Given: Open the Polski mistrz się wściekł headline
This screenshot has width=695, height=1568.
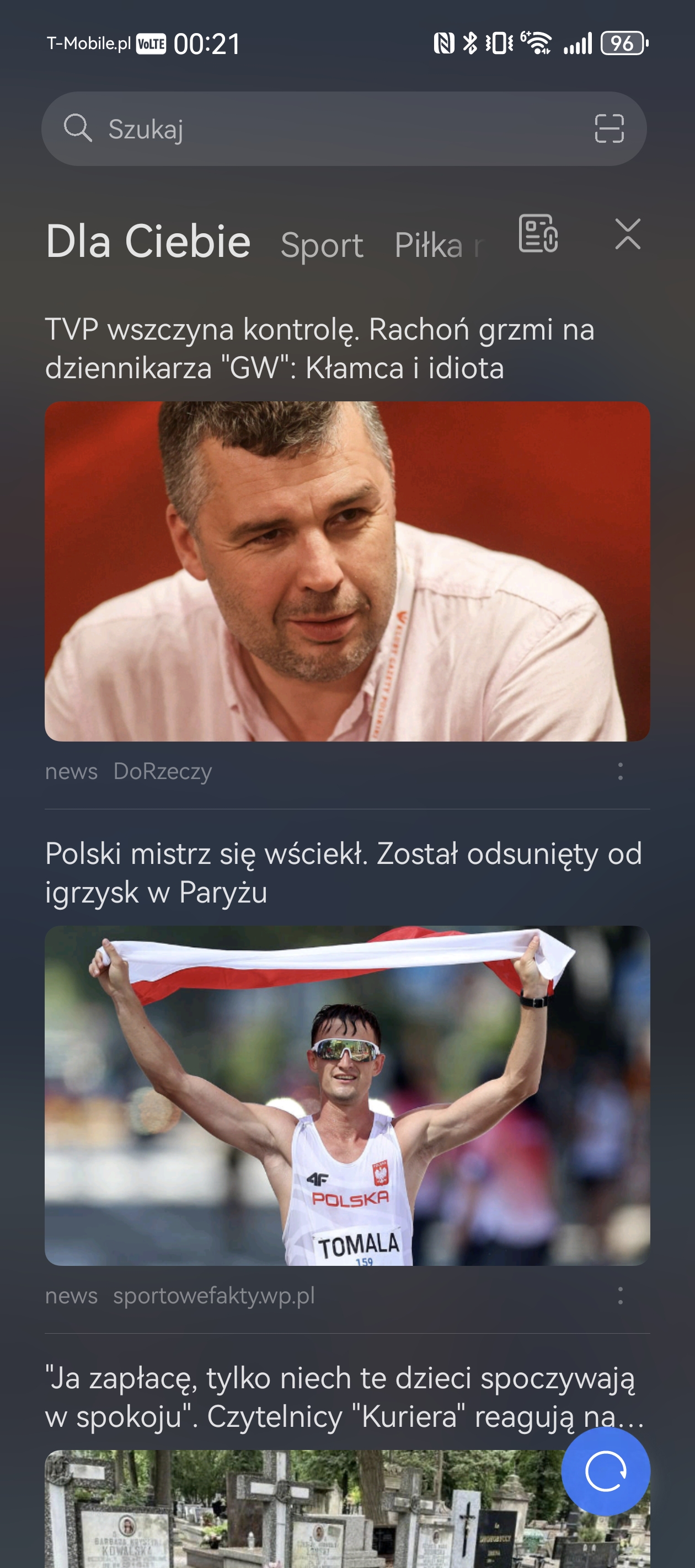Looking at the screenshot, I should pos(344,873).
